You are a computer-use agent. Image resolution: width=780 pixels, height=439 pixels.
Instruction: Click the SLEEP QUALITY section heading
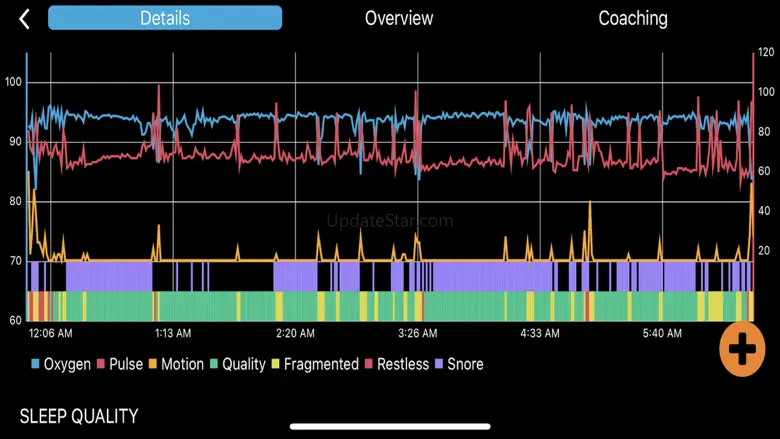coord(79,417)
